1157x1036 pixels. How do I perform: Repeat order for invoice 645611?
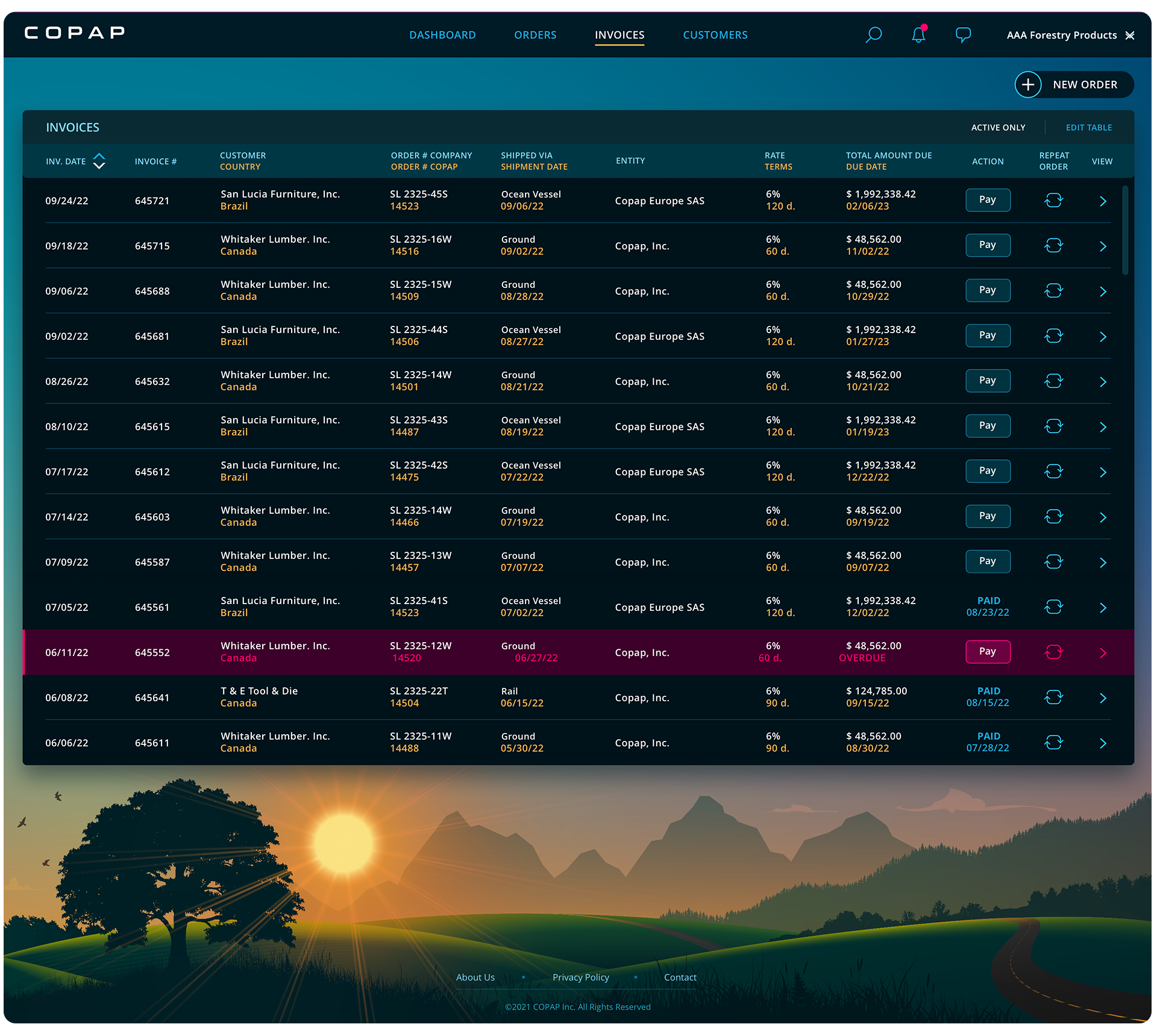(1053, 743)
